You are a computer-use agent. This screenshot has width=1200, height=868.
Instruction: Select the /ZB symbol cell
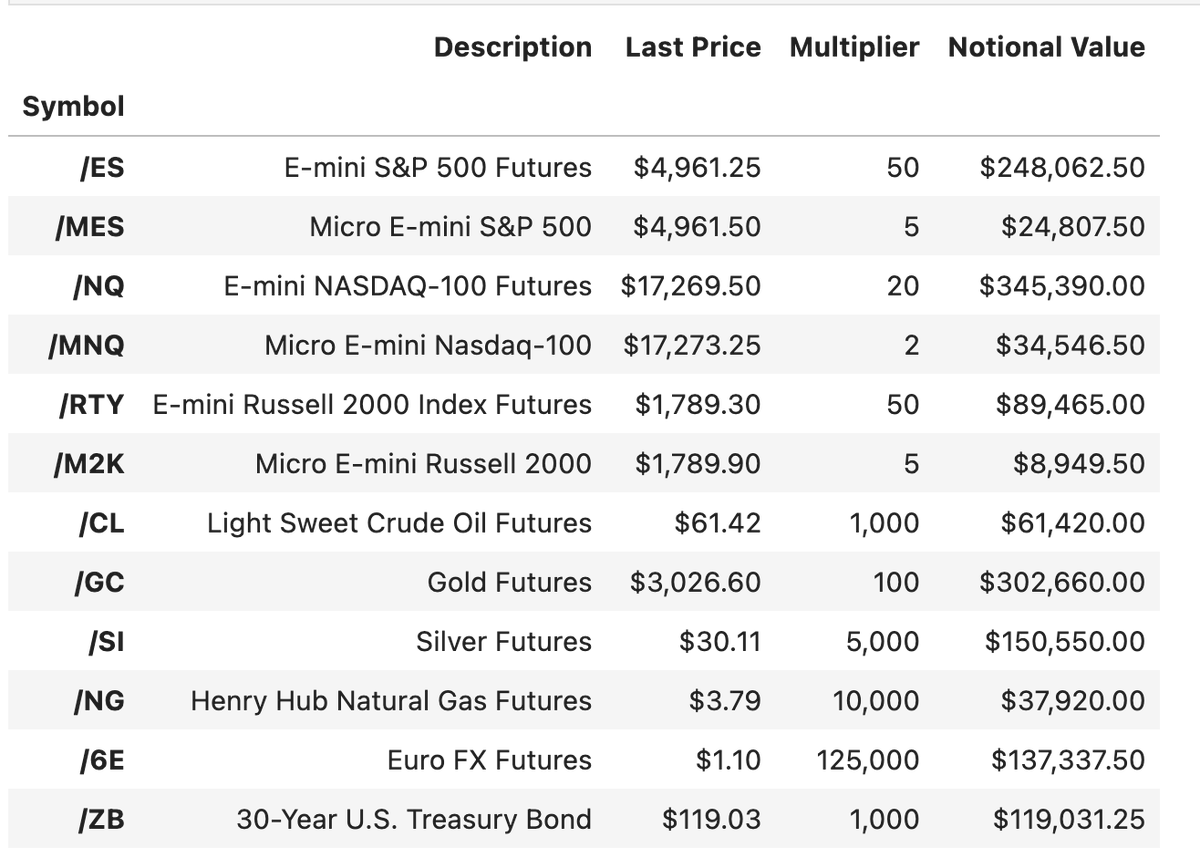coord(101,820)
